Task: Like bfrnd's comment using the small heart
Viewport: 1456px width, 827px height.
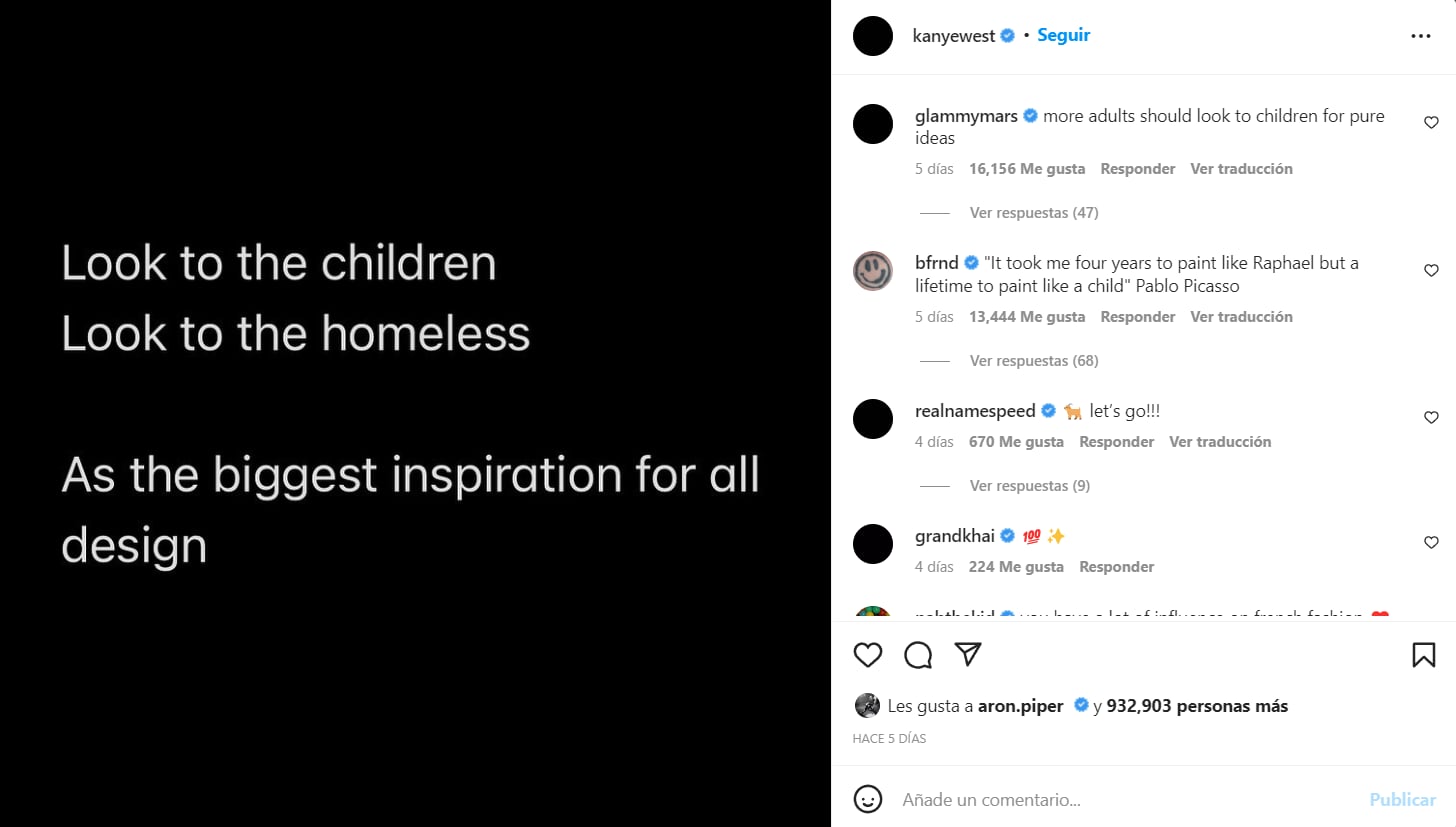Action: click(x=1431, y=270)
